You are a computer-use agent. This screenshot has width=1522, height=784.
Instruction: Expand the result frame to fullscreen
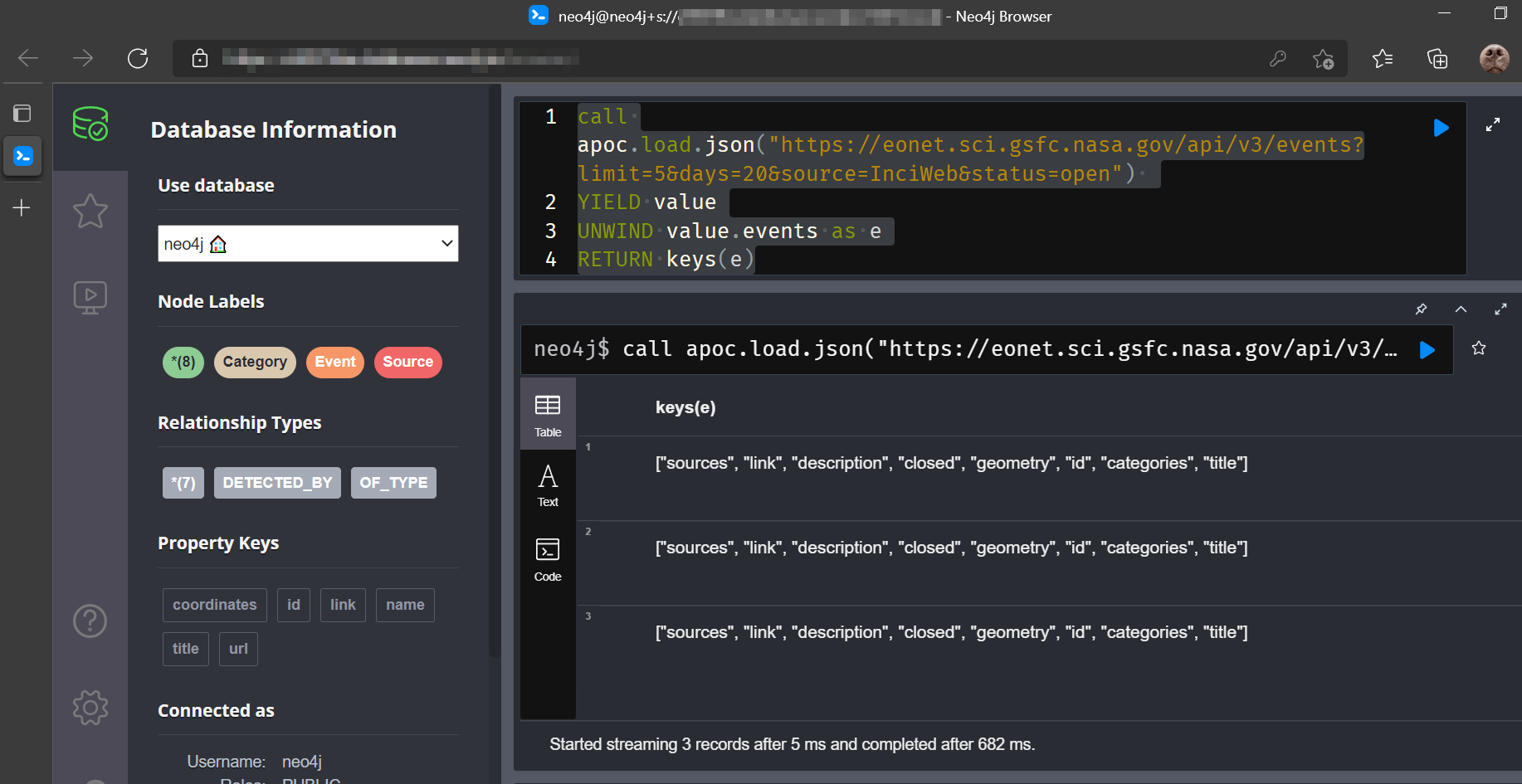1500,309
